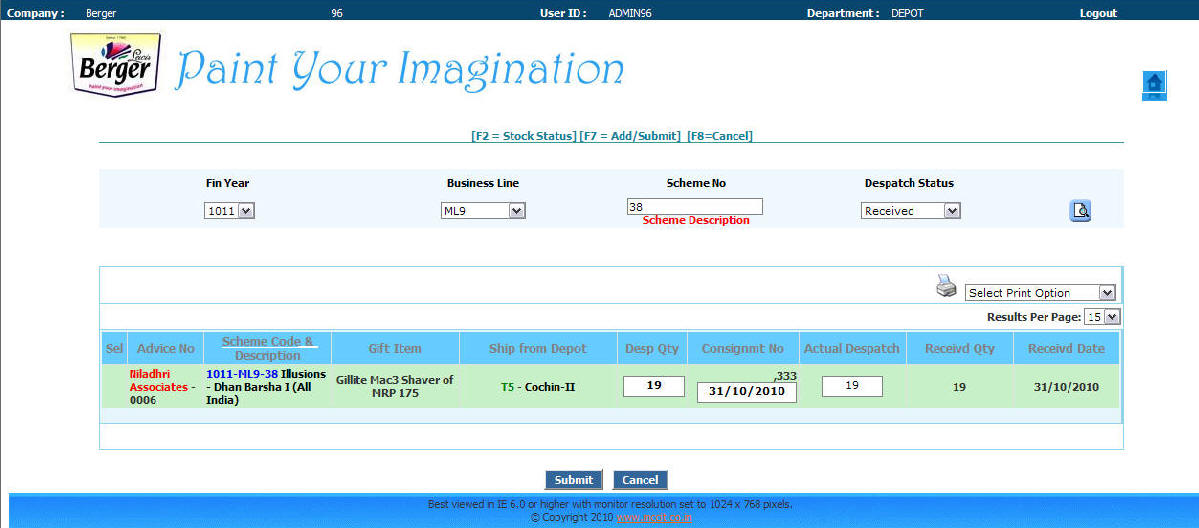
Task: Click the Received Qty value 19
Action: coord(959,386)
